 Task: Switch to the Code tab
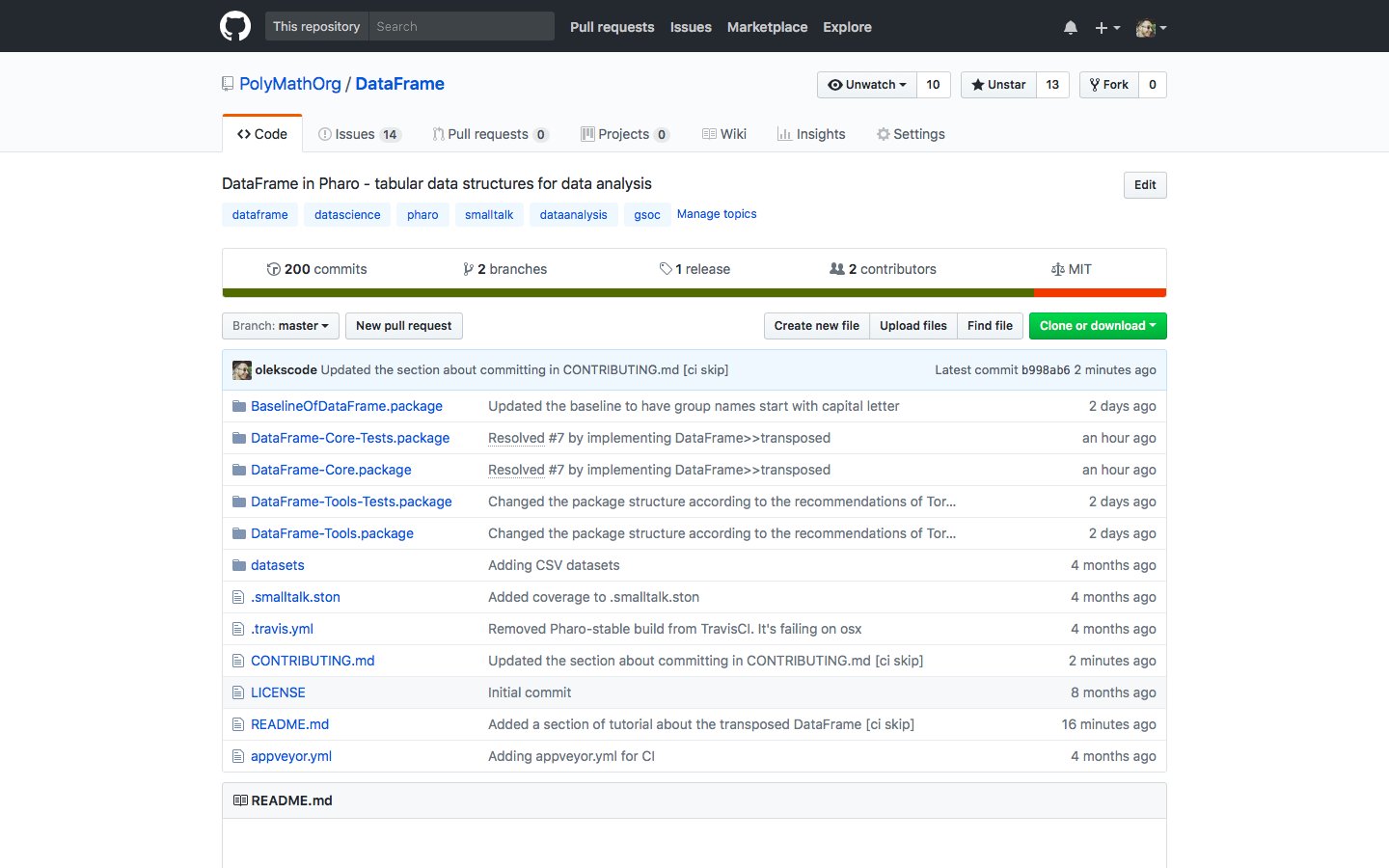coord(262,134)
